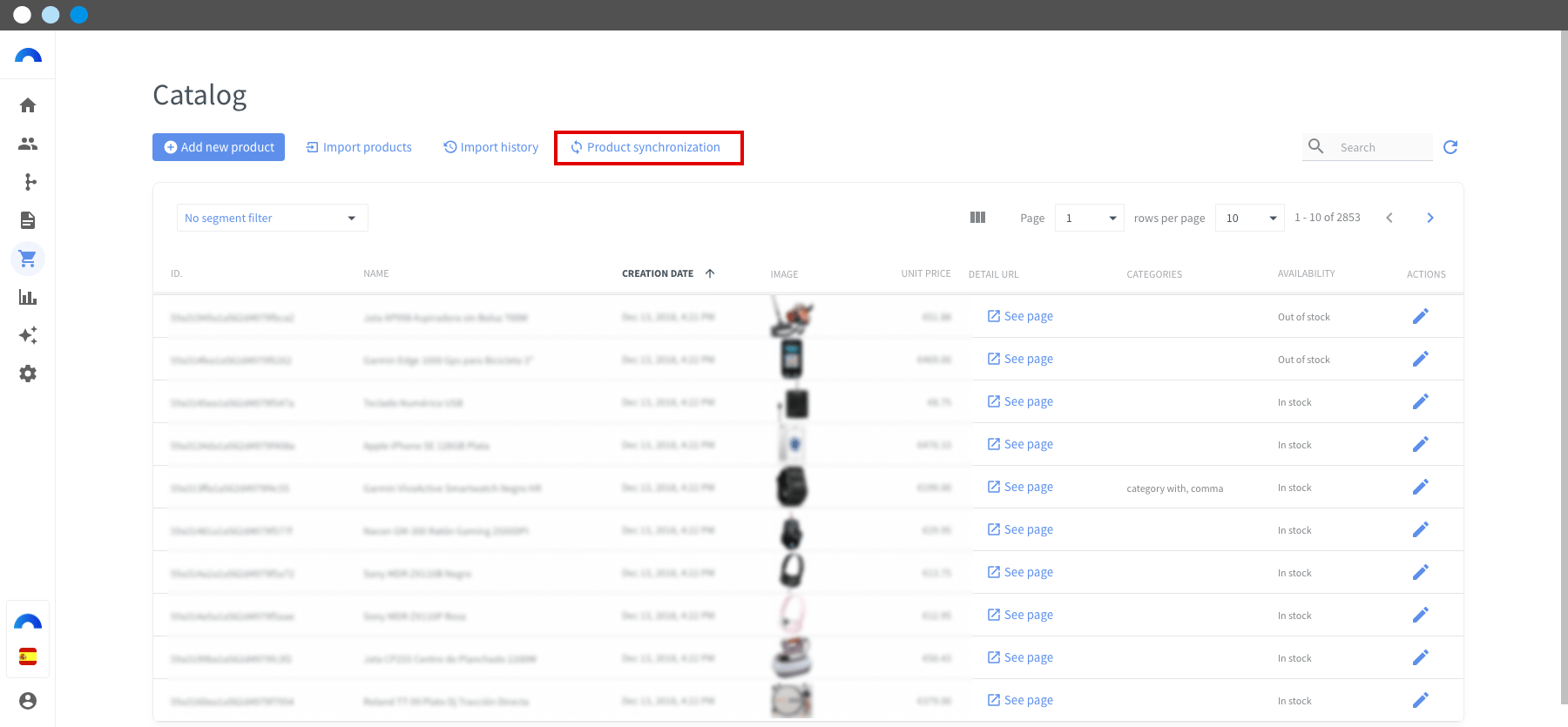The image size is (1568, 727).
Task: Click the first row product thumbnail
Action: (x=792, y=316)
